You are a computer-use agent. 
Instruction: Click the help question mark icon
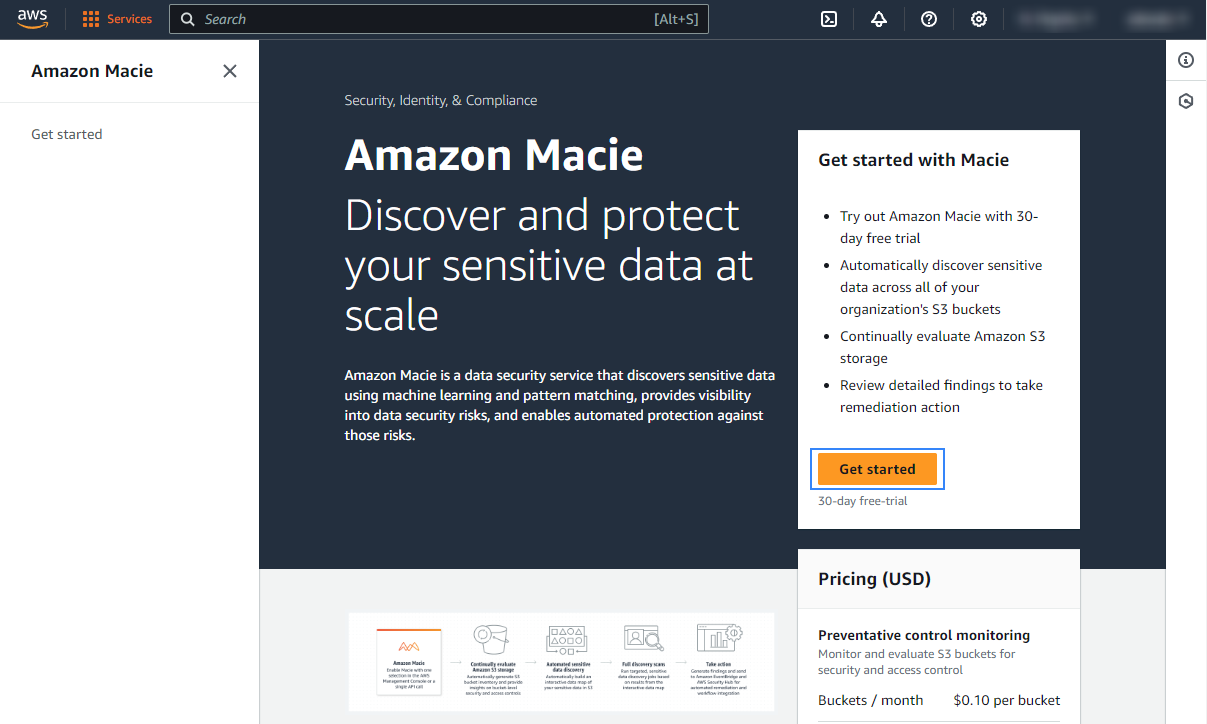929,19
